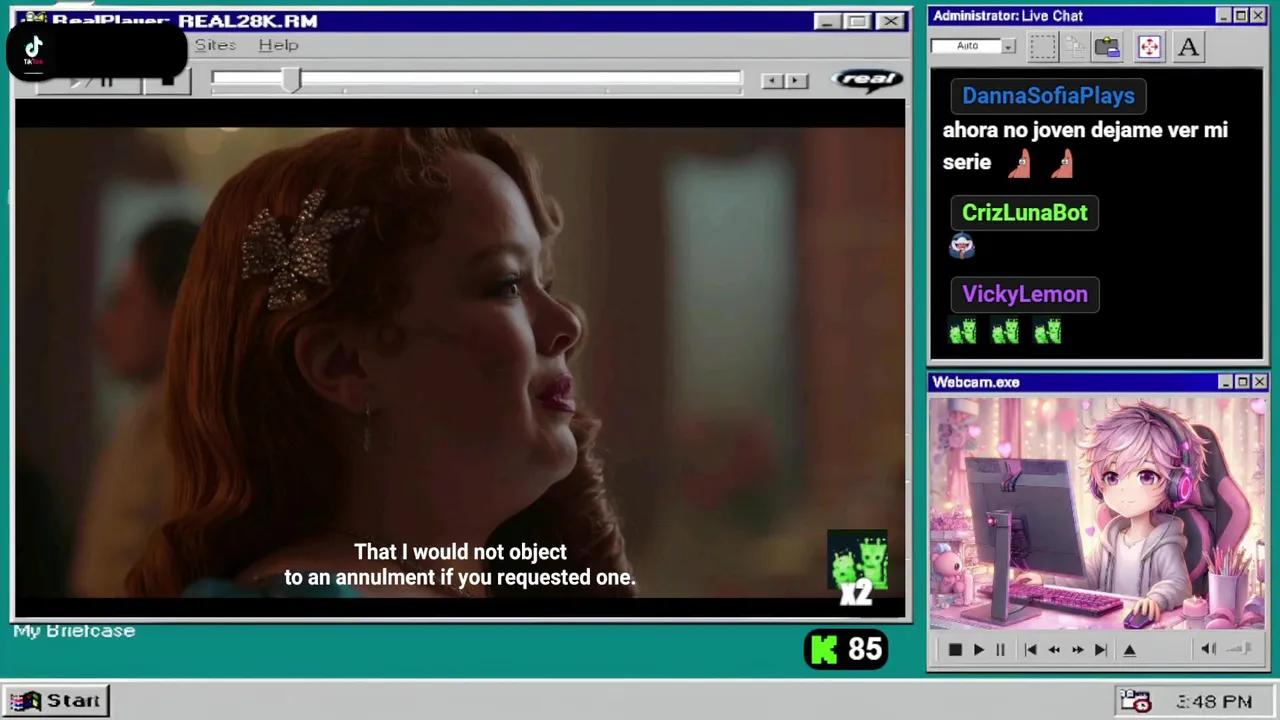Close the Webcam.exe window
The width and height of the screenshot is (1280, 720).
pos(1260,382)
